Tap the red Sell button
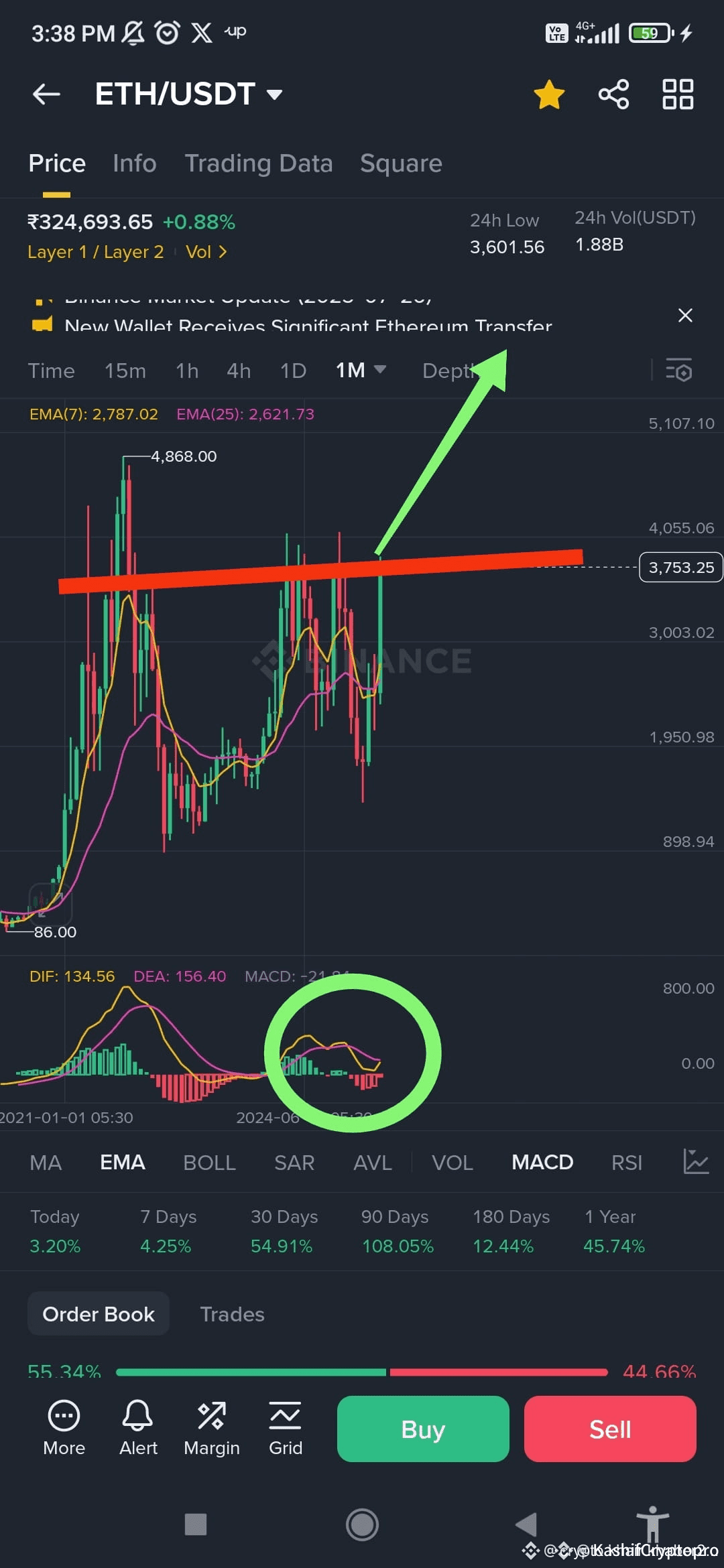The height and width of the screenshot is (1568, 724). pos(610,1429)
